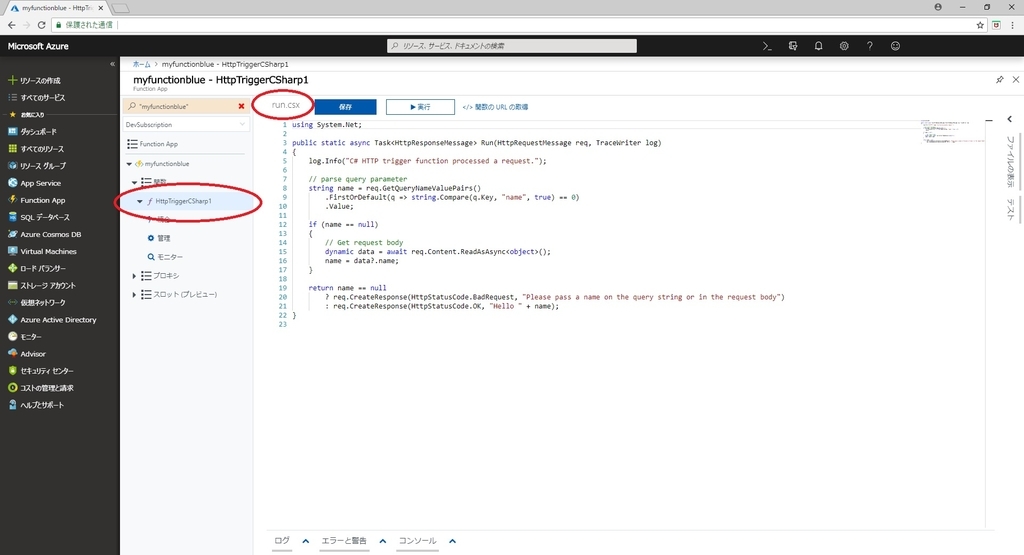1024x555 pixels.
Task: Click the portal resource search box
Action: coord(512,46)
